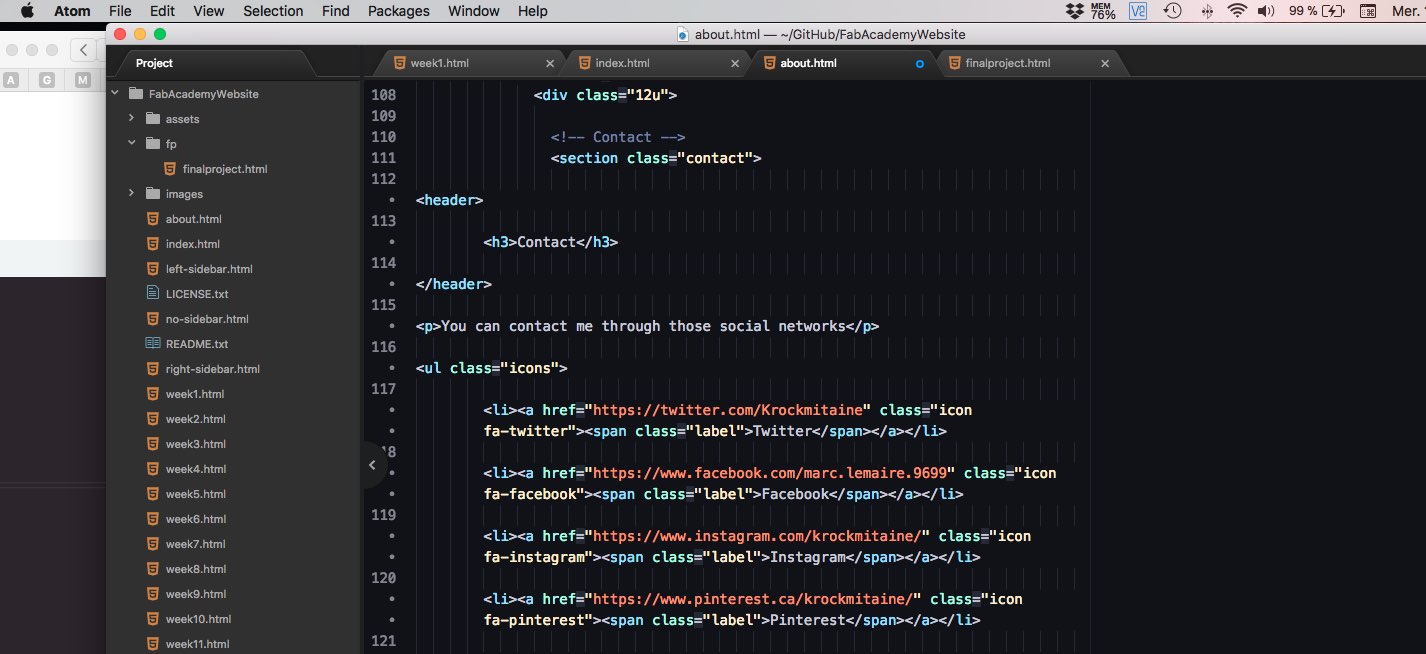The width and height of the screenshot is (1426, 654).
Task: Click the Wi-Fi menu bar icon
Action: pyautogui.click(x=1238, y=11)
